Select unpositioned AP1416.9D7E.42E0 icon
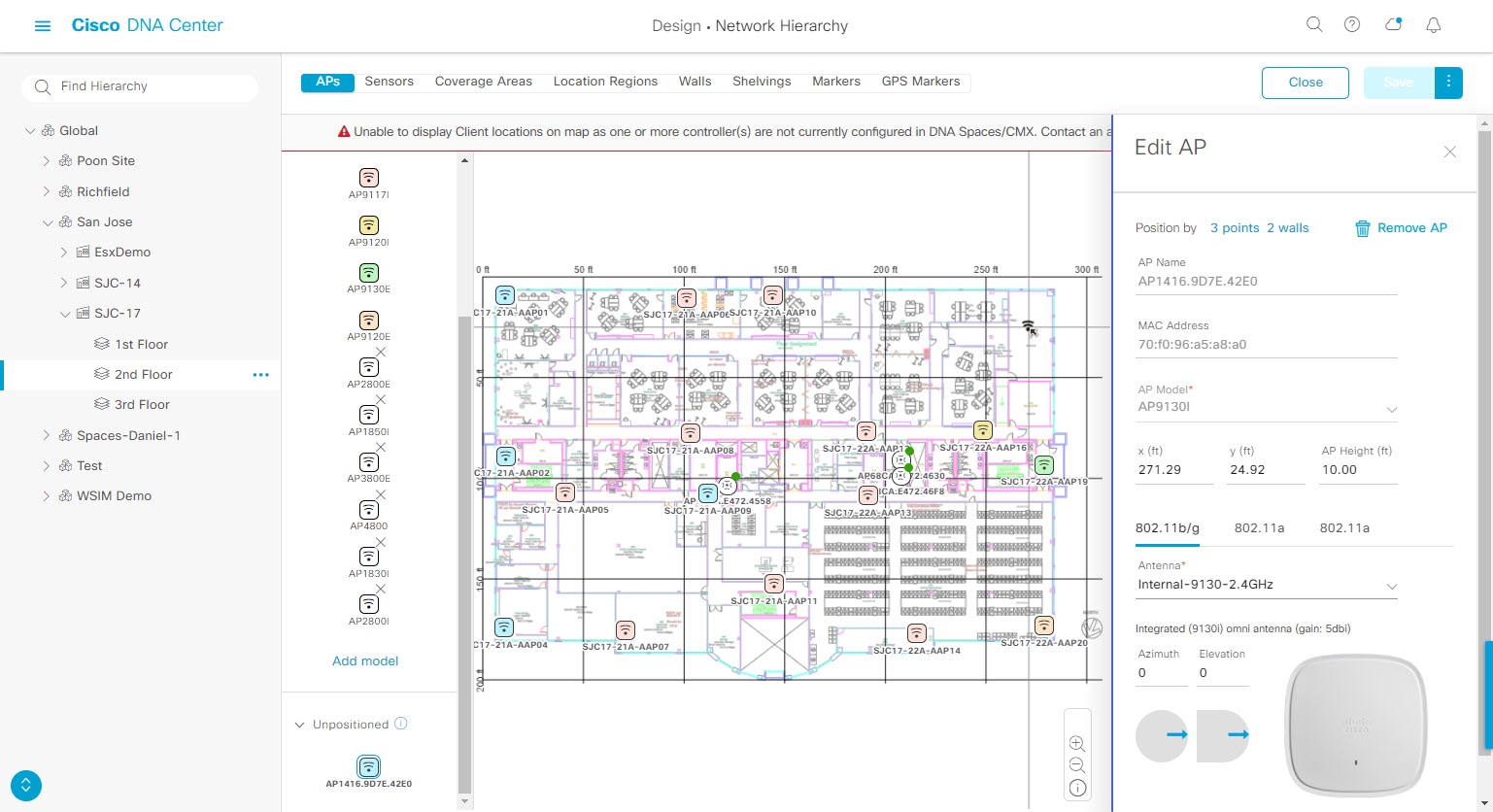 (368, 766)
